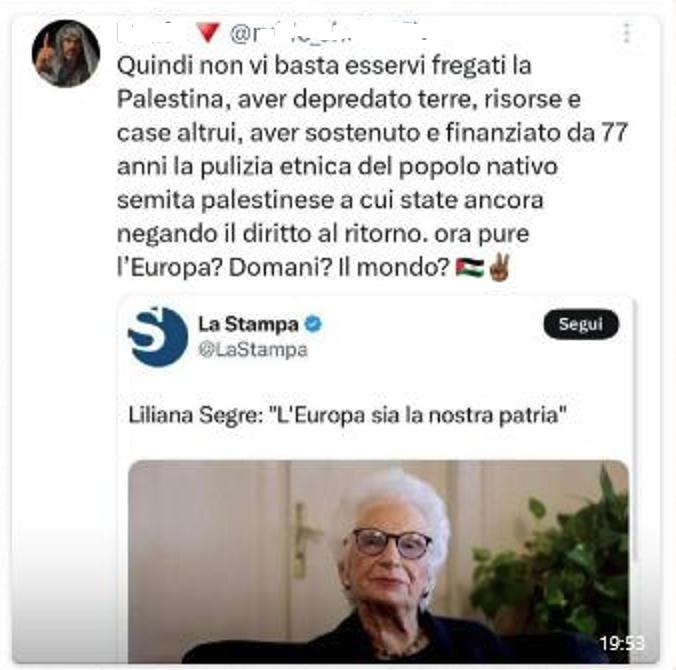Screen dimensions: 676x670
Task: Click the La Stampa account name
Action: [x=248, y=324]
